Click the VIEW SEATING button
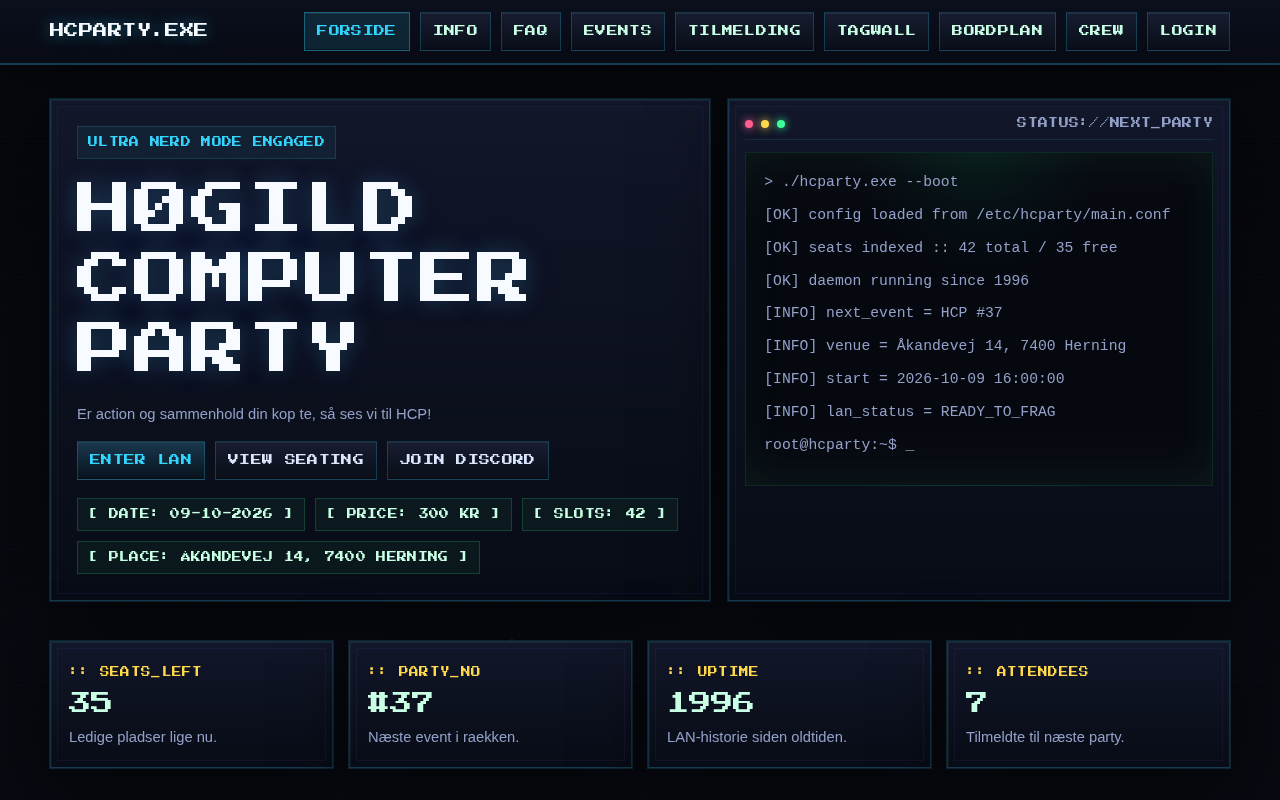 [x=296, y=460]
